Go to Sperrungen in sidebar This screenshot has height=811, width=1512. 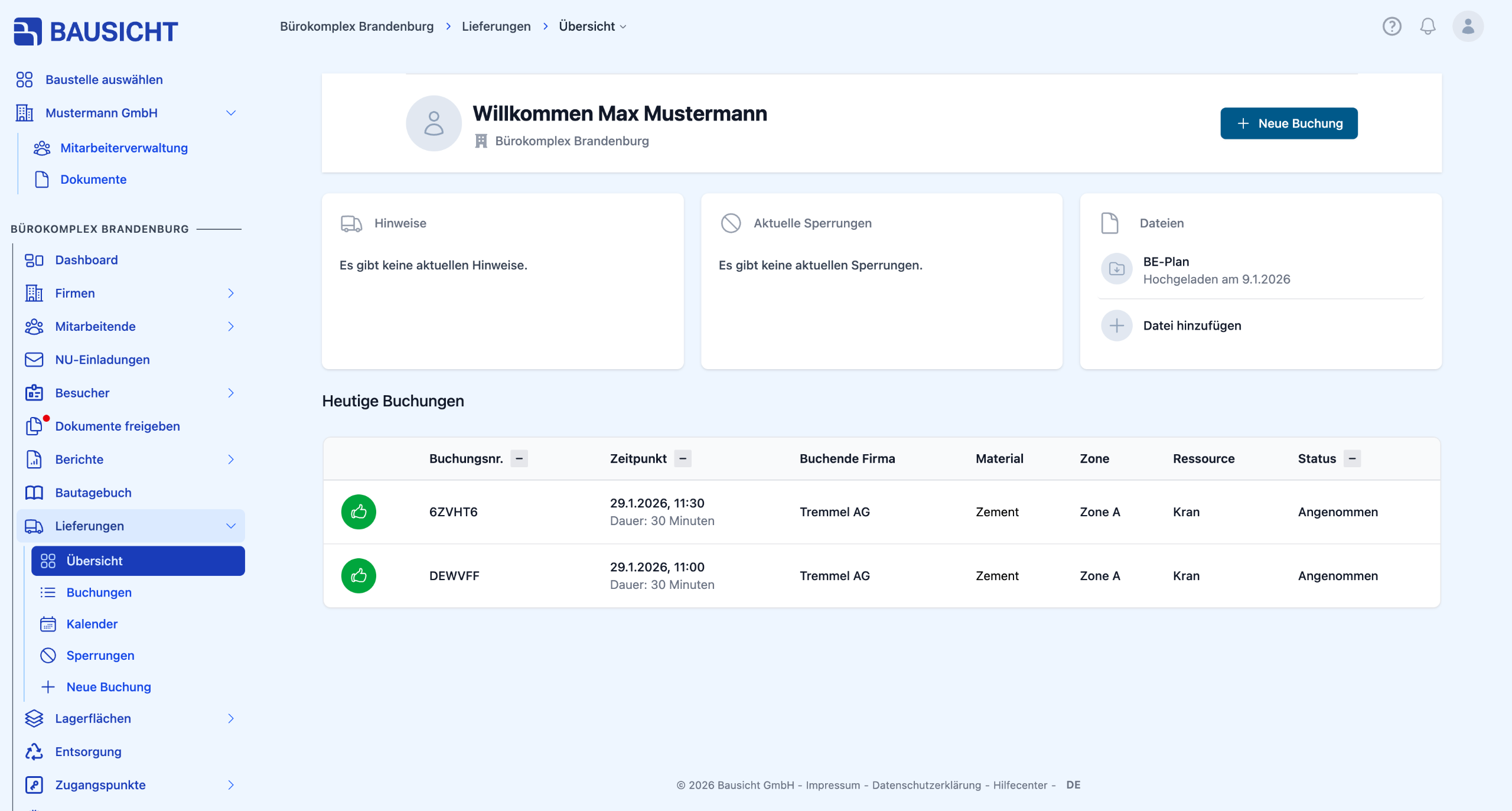click(100, 656)
